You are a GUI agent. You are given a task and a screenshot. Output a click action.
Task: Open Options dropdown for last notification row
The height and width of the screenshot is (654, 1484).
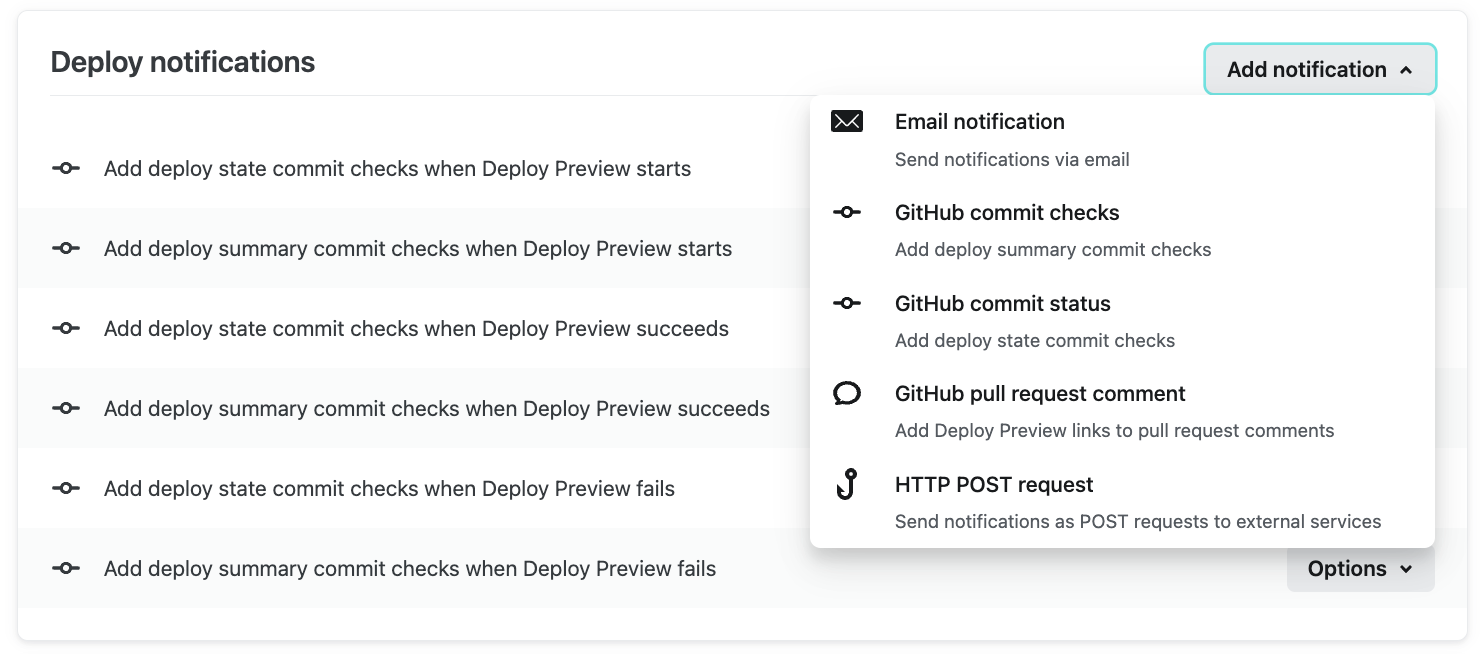1360,569
